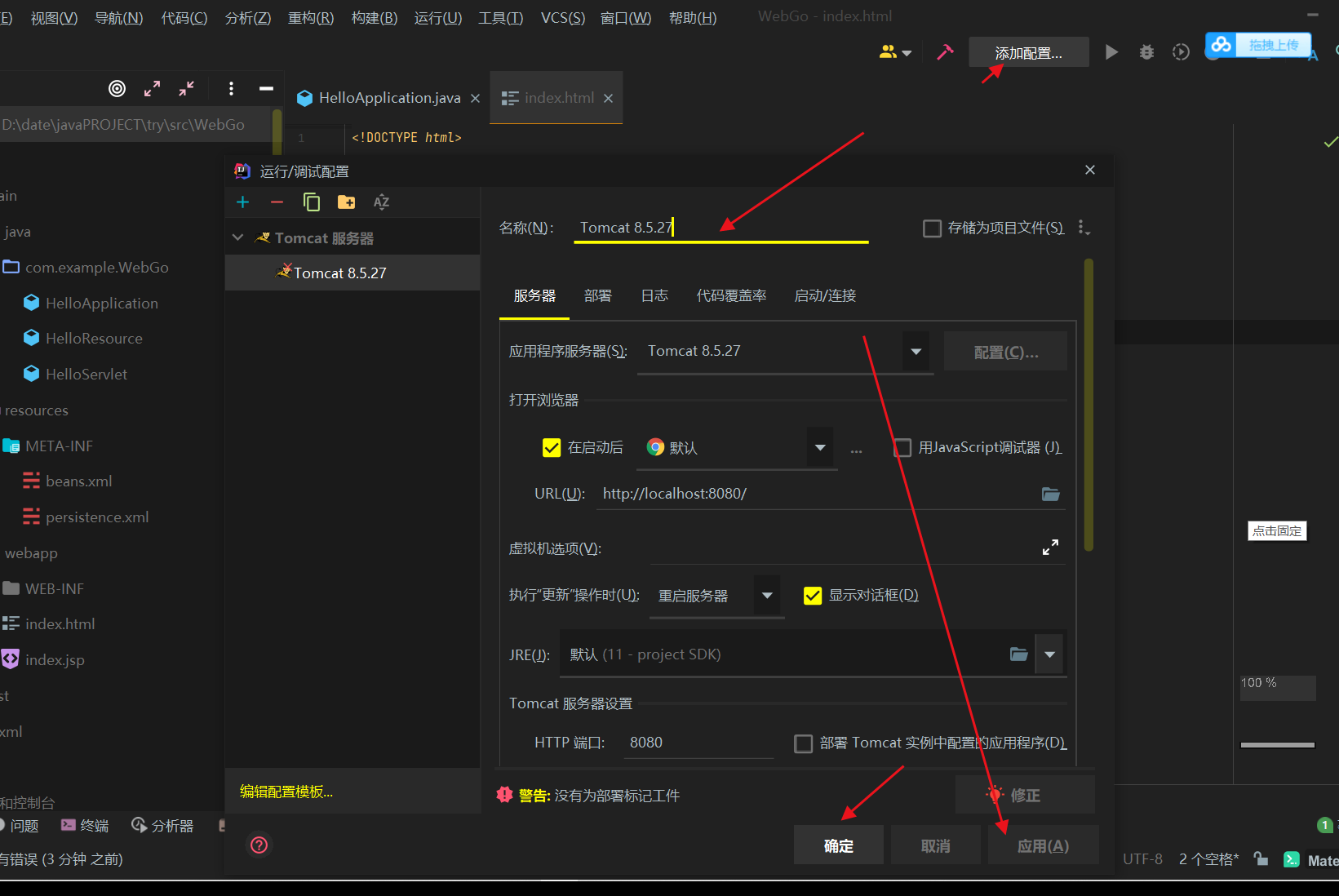
Task: Remove configuration with minus icon
Action: [277, 202]
